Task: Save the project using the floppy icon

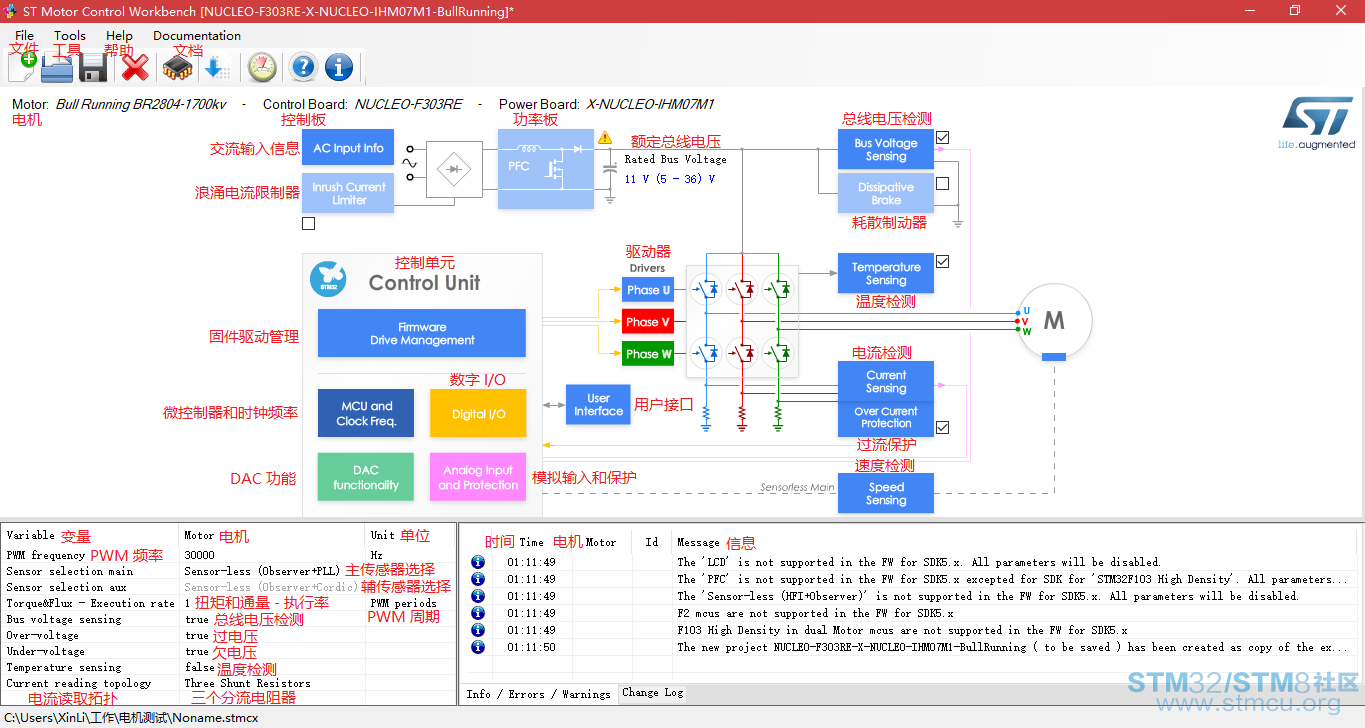Action: click(x=94, y=67)
